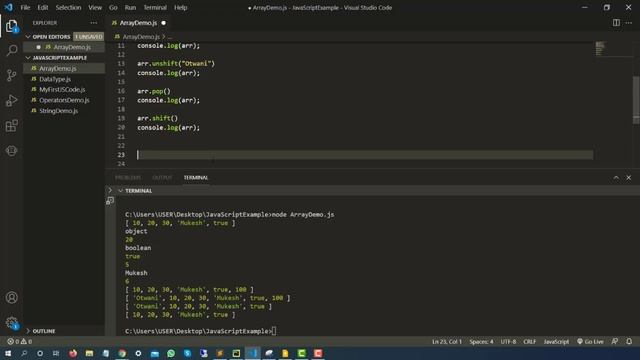Switch to the Output panel tab
The height and width of the screenshot is (360, 640).
[162, 178]
